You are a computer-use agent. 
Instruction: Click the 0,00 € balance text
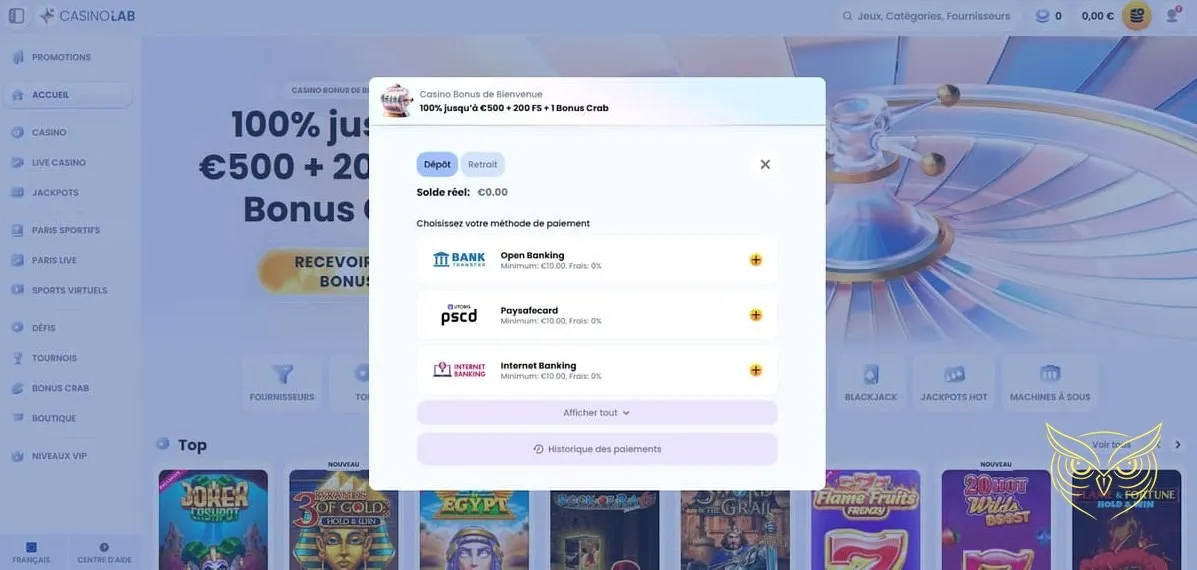[1097, 16]
